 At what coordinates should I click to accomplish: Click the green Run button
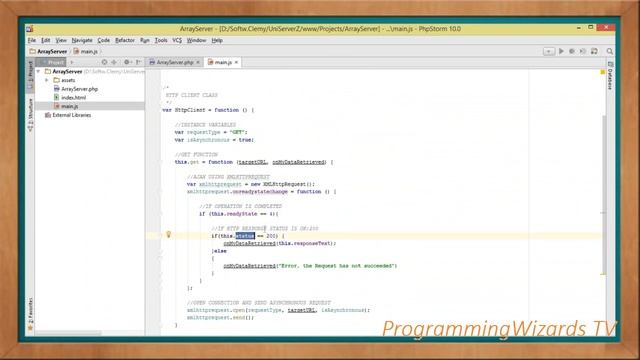(x=561, y=51)
